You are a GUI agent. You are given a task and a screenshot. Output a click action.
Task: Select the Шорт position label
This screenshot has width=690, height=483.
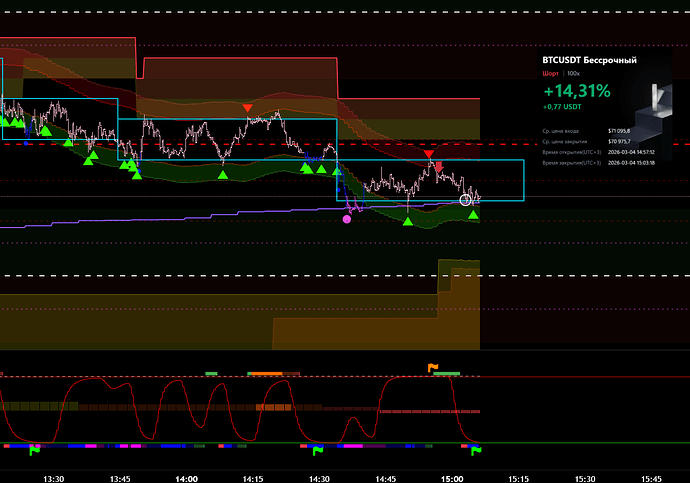pyautogui.click(x=549, y=73)
